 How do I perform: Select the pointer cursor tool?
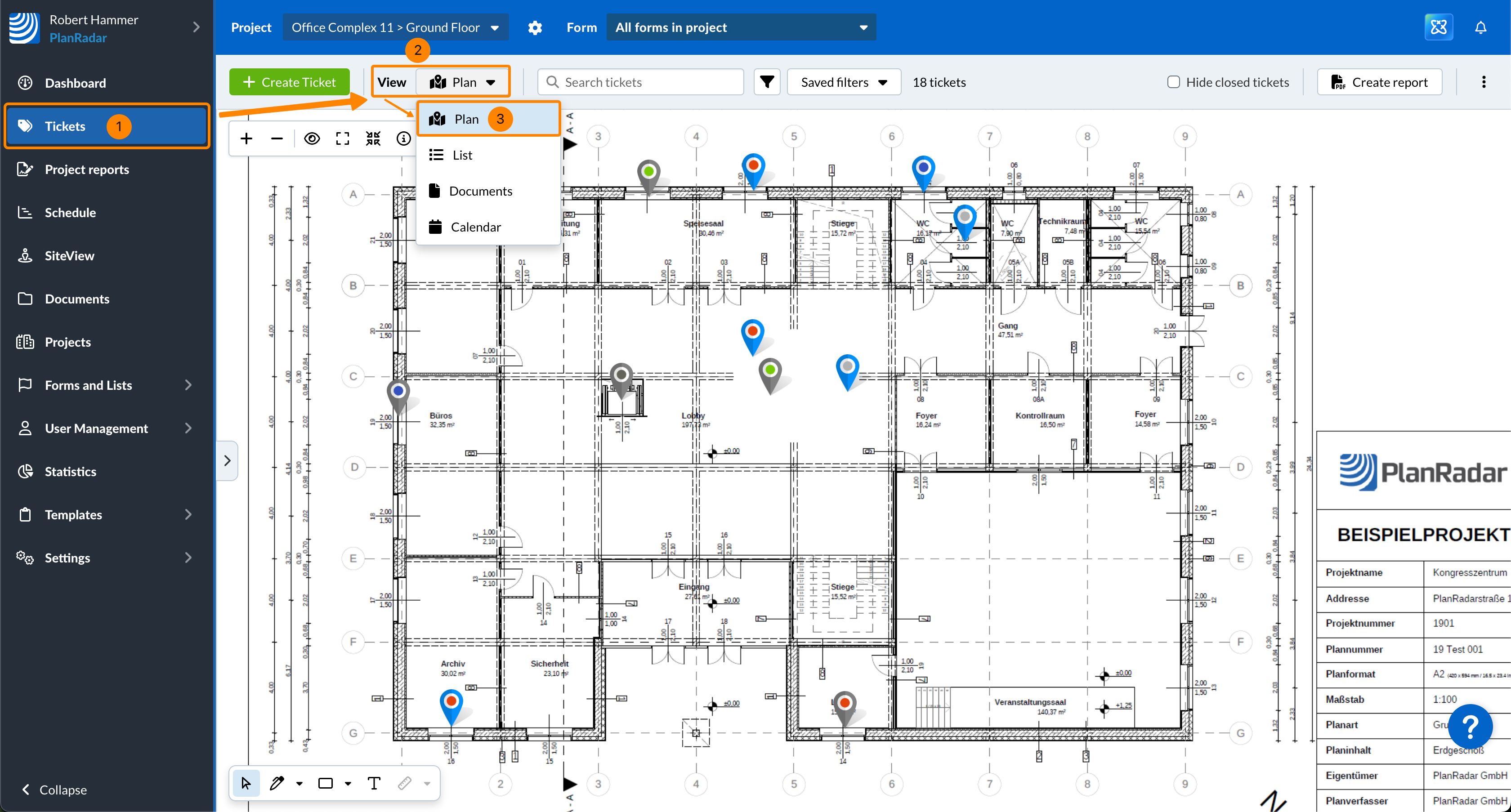tap(246, 783)
